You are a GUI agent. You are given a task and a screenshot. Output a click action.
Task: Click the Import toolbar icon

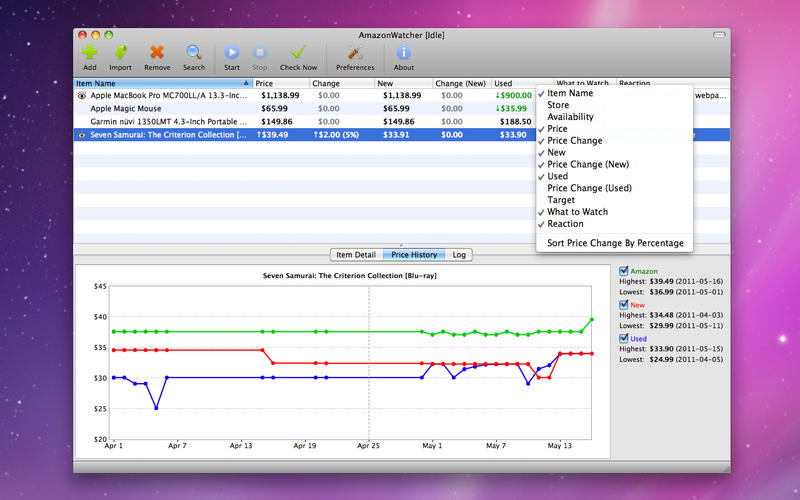click(x=120, y=53)
